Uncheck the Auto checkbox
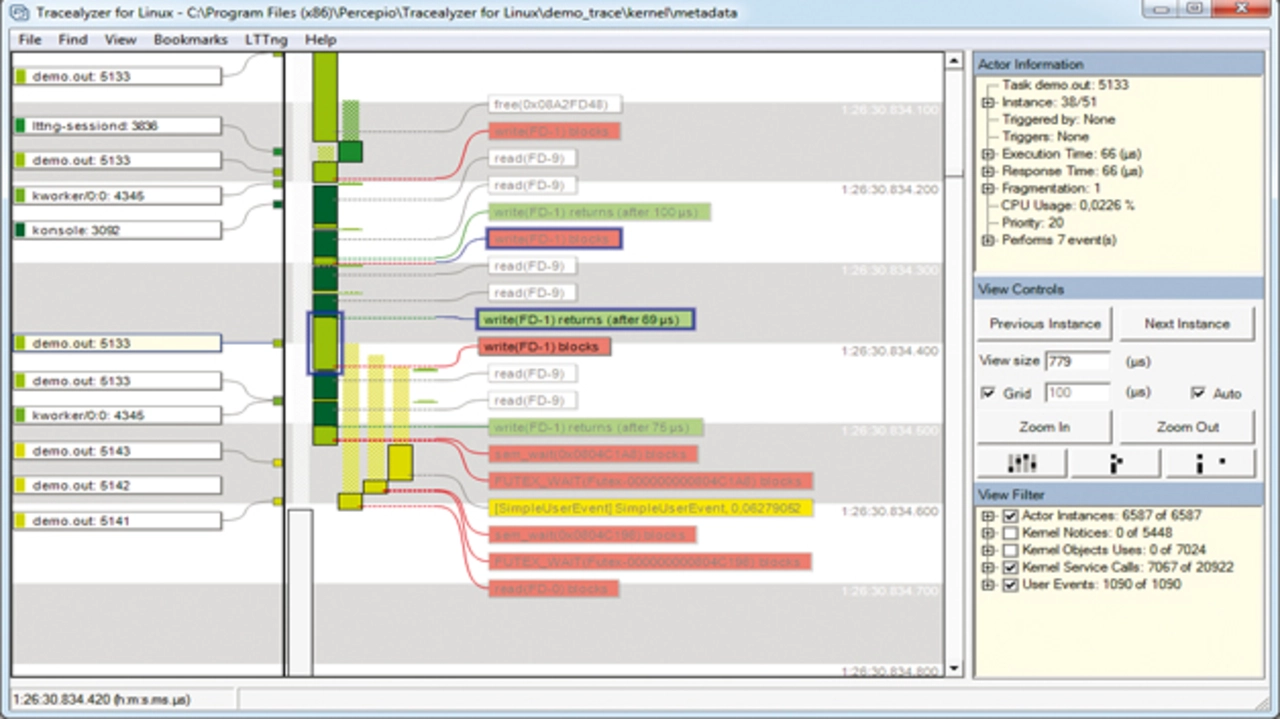The height and width of the screenshot is (719, 1280). (1197, 393)
